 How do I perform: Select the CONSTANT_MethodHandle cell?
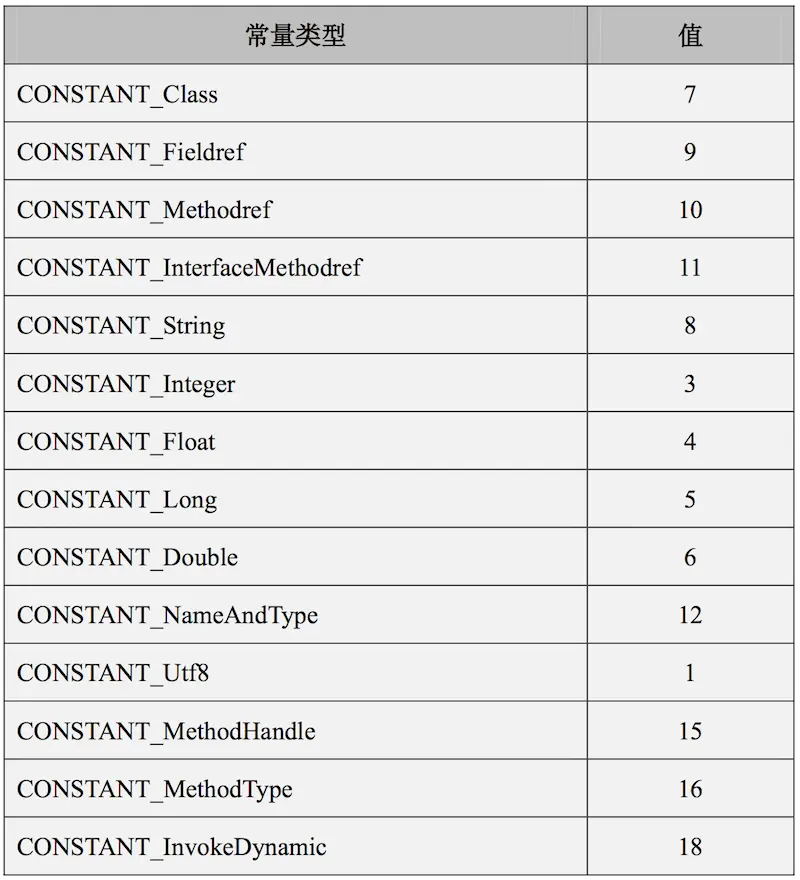[x=166, y=731]
